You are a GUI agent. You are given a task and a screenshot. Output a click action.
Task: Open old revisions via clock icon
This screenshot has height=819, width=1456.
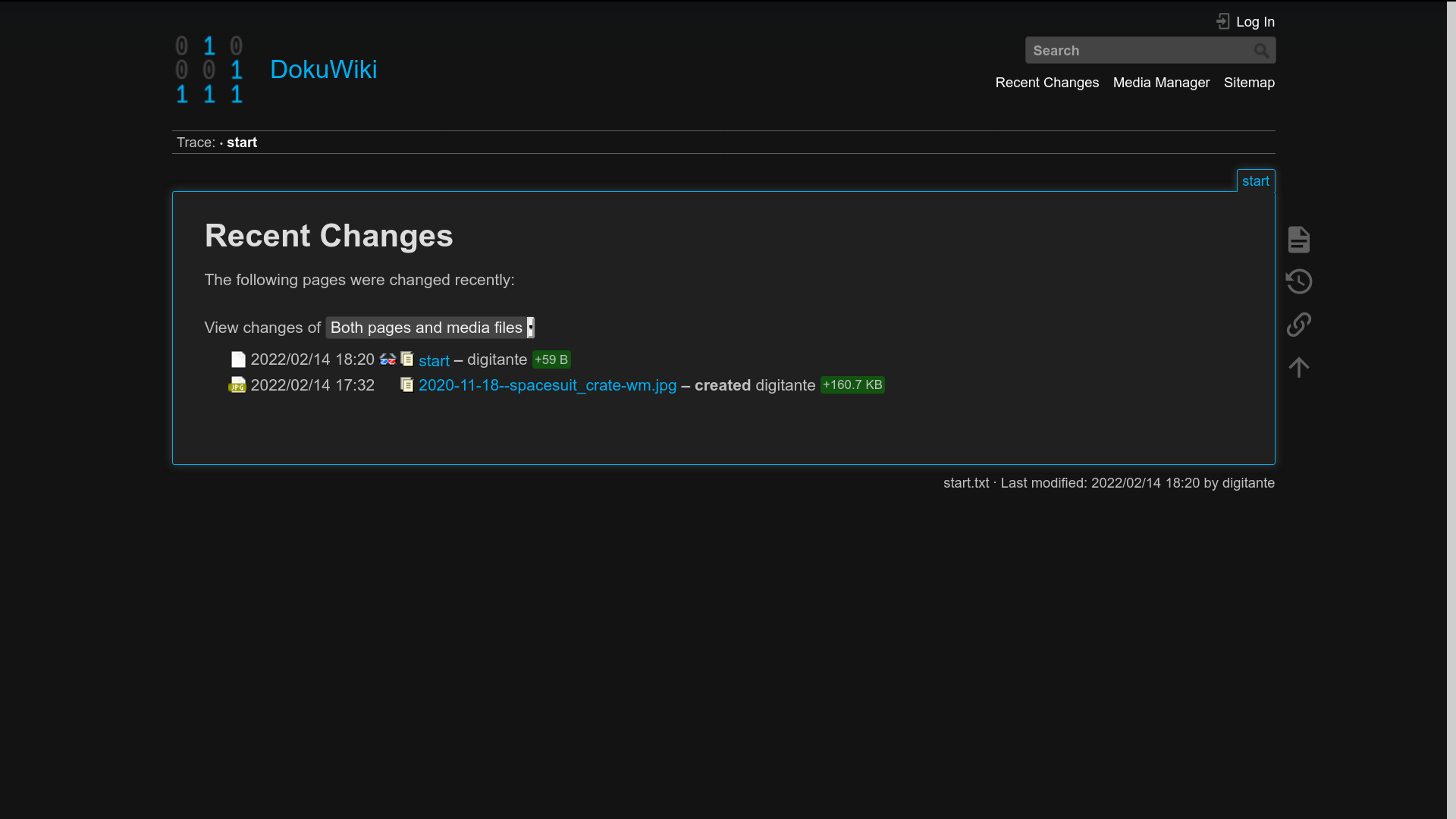(1298, 282)
